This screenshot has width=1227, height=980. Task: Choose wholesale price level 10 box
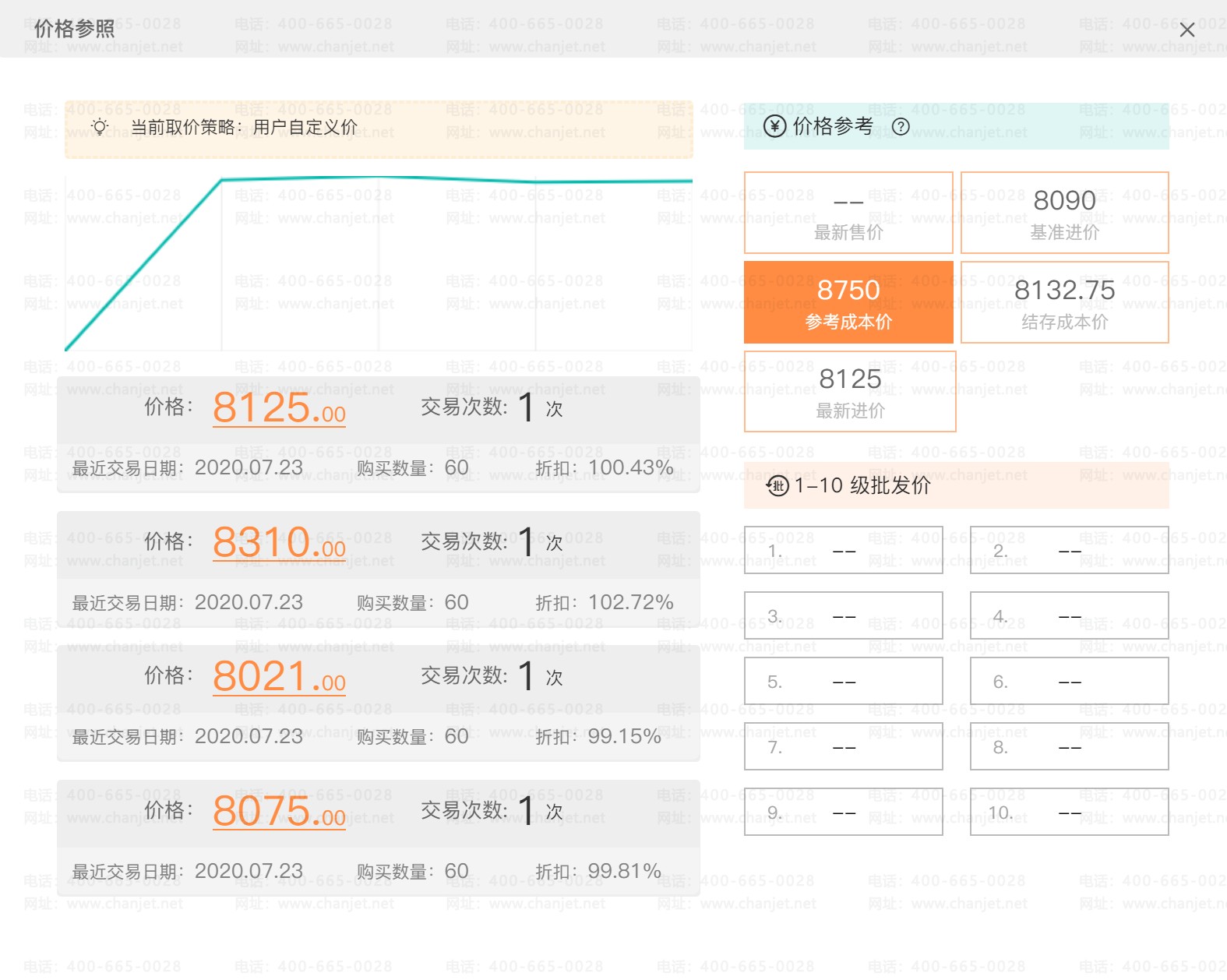[x=1069, y=813]
